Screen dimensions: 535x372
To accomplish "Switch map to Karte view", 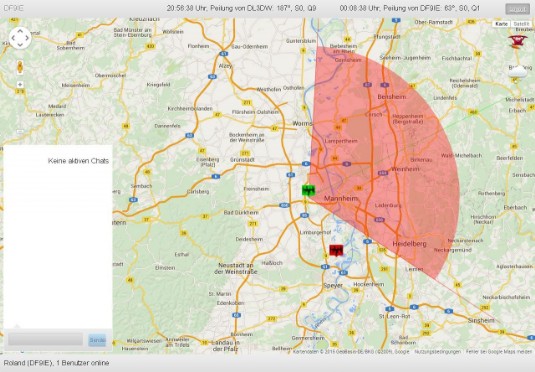I will (501, 24).
